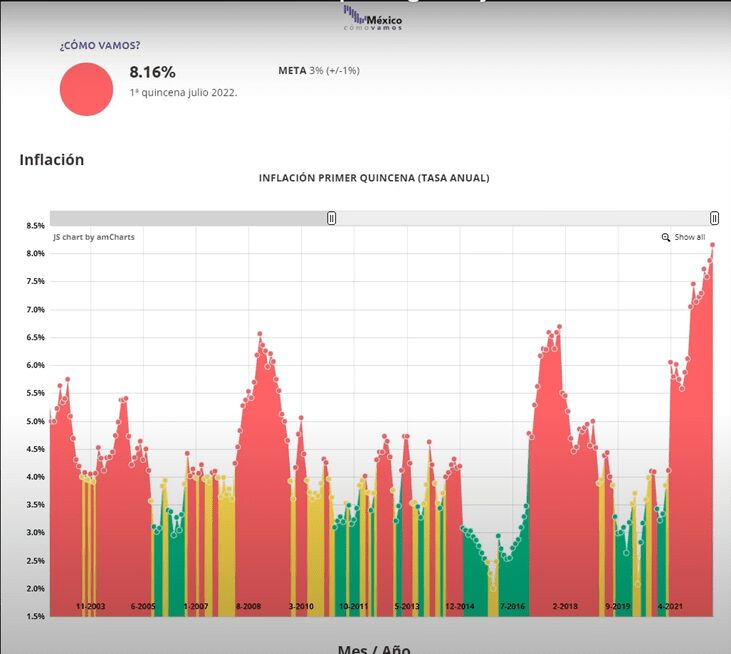
Task: Open the JS chart by amCharts link
Action: 94,237
